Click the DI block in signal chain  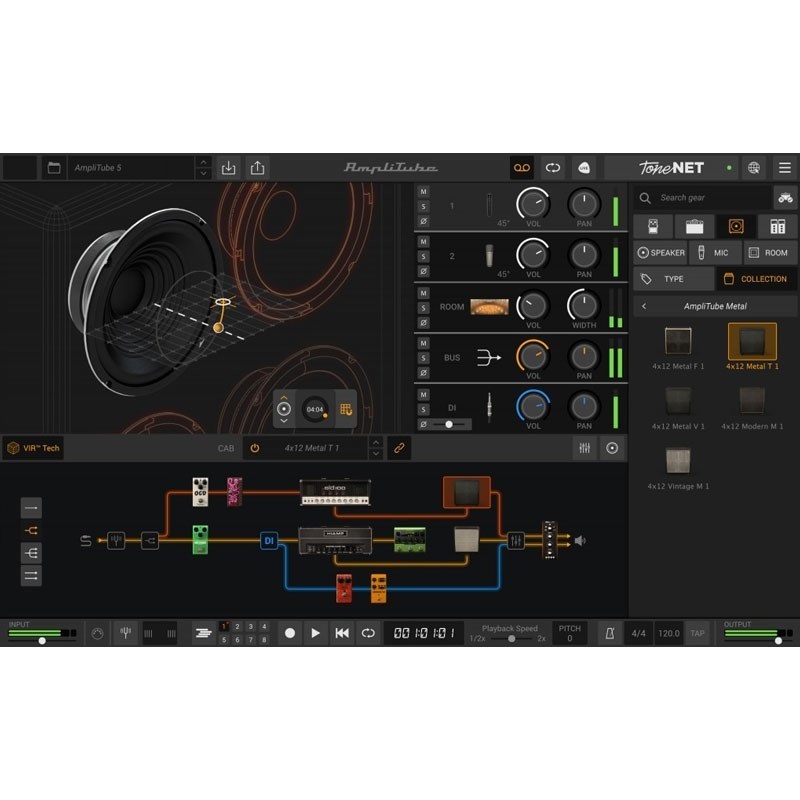pos(269,541)
